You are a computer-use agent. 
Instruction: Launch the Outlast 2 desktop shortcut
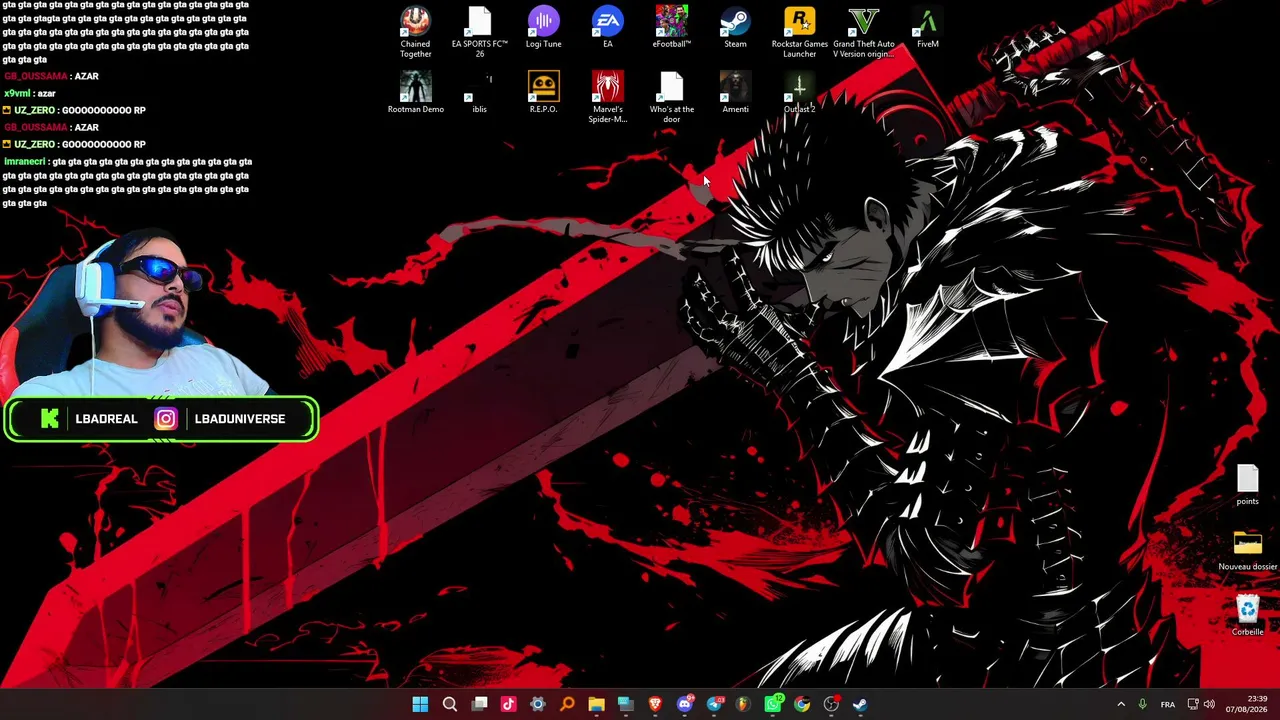[x=800, y=92]
